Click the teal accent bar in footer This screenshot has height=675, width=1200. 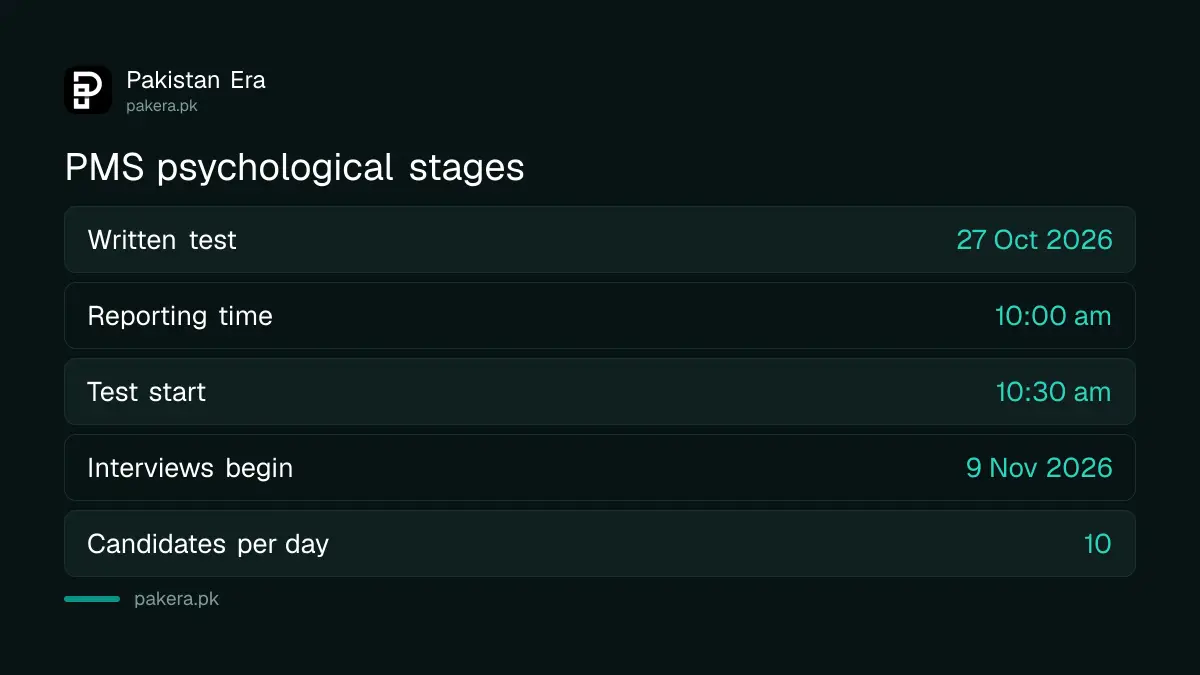point(92,599)
